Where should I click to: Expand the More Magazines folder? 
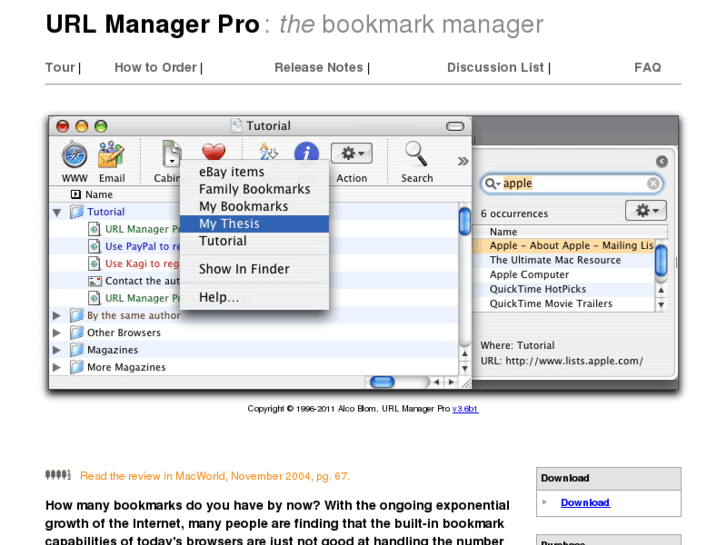pos(57,367)
